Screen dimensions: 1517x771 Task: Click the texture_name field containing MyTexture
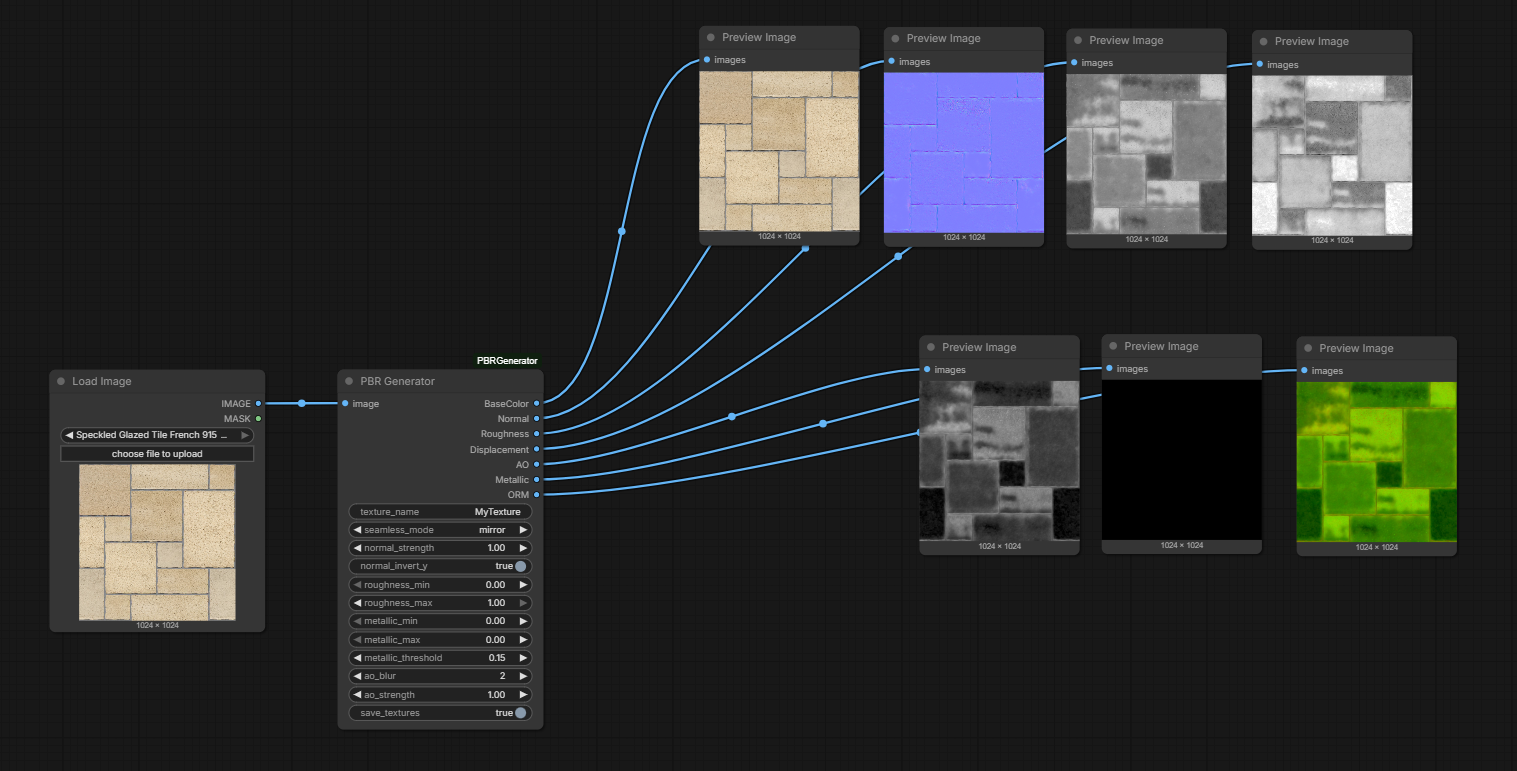click(x=440, y=511)
